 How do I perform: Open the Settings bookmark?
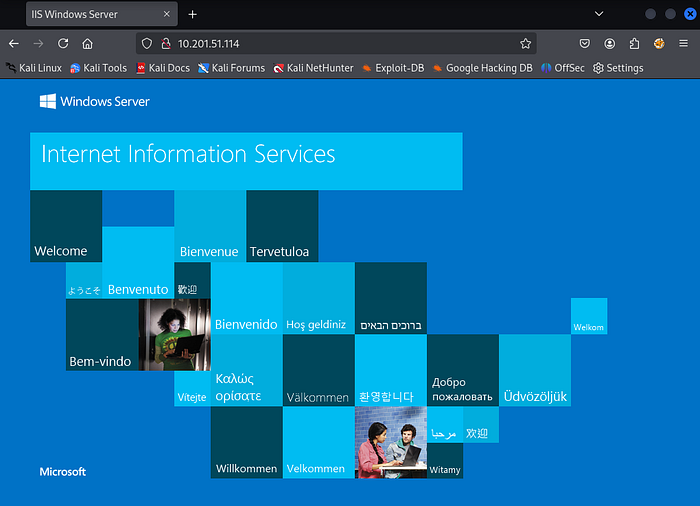[x=618, y=68]
